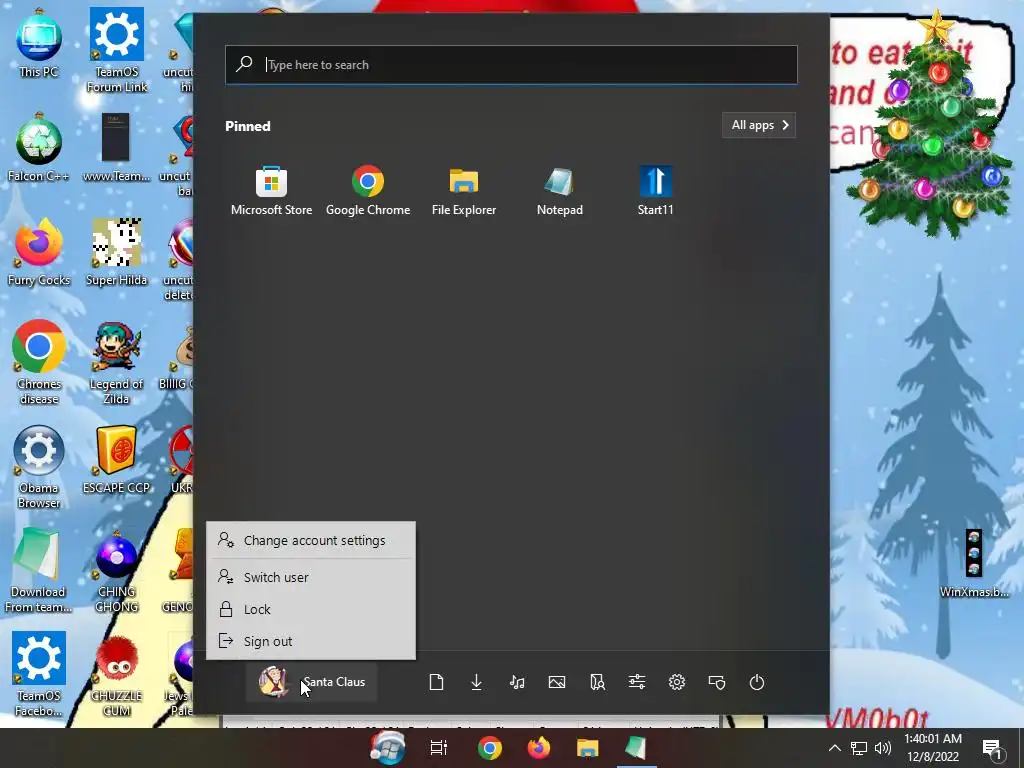
Task: Open File Explorer from the taskbar
Action: (587, 748)
